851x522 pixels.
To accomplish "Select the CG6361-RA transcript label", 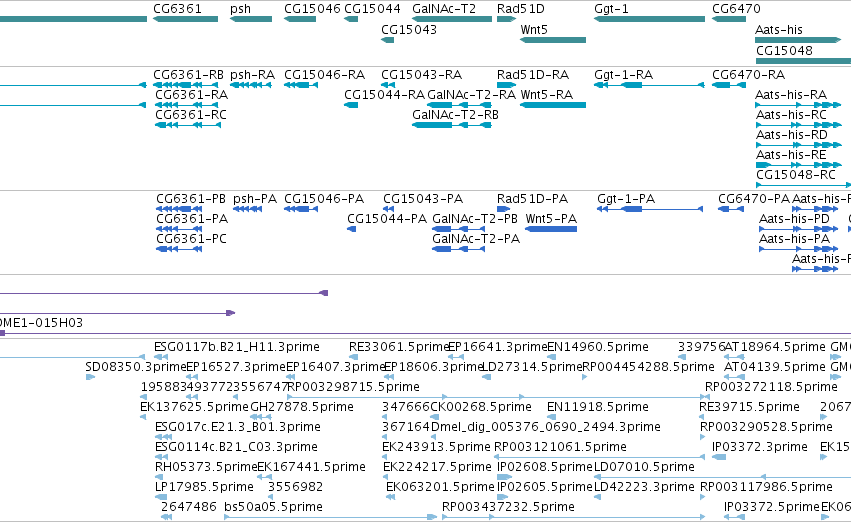I will 192,94.
